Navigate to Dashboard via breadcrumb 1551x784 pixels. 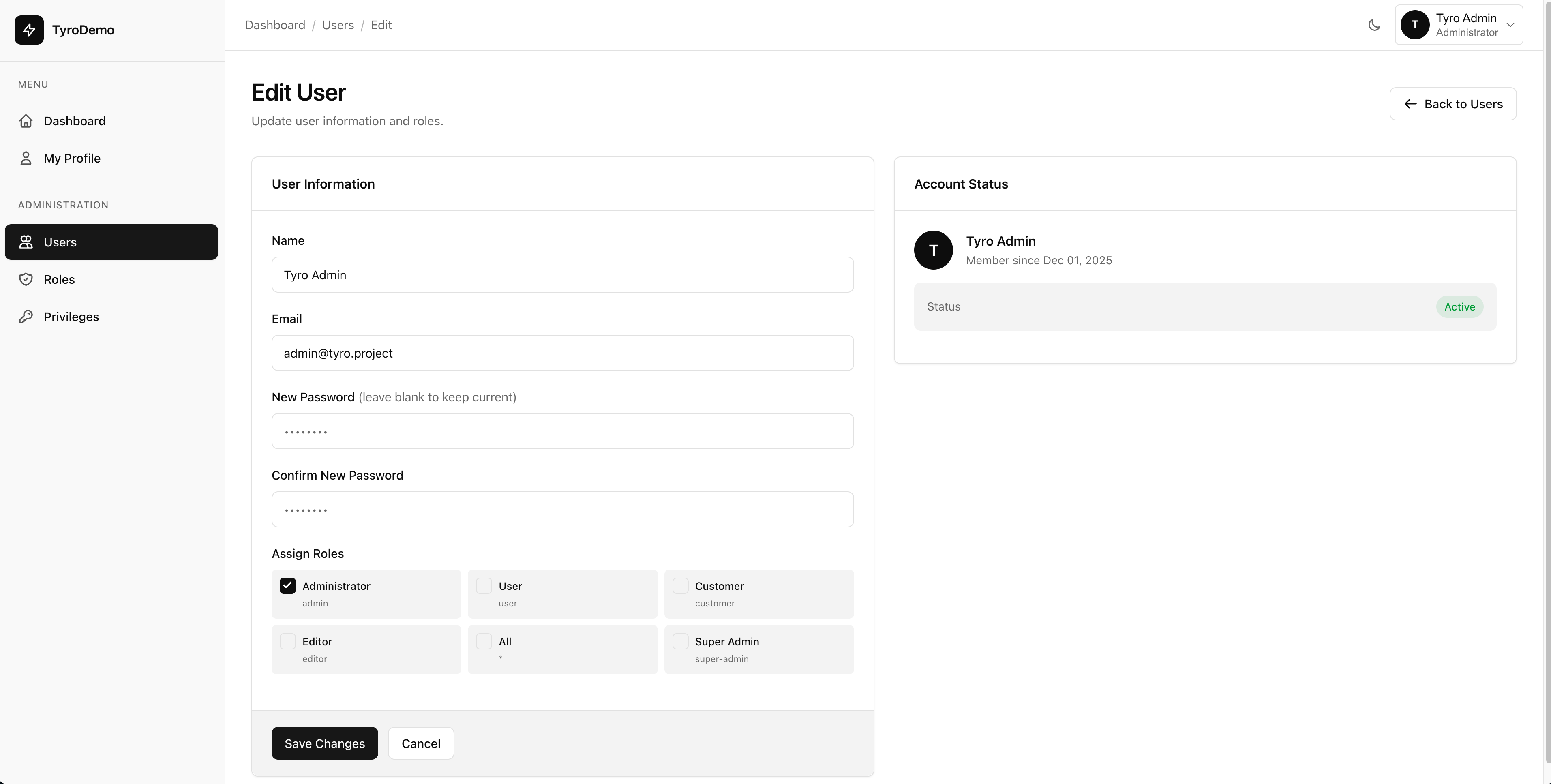pyautogui.click(x=274, y=25)
